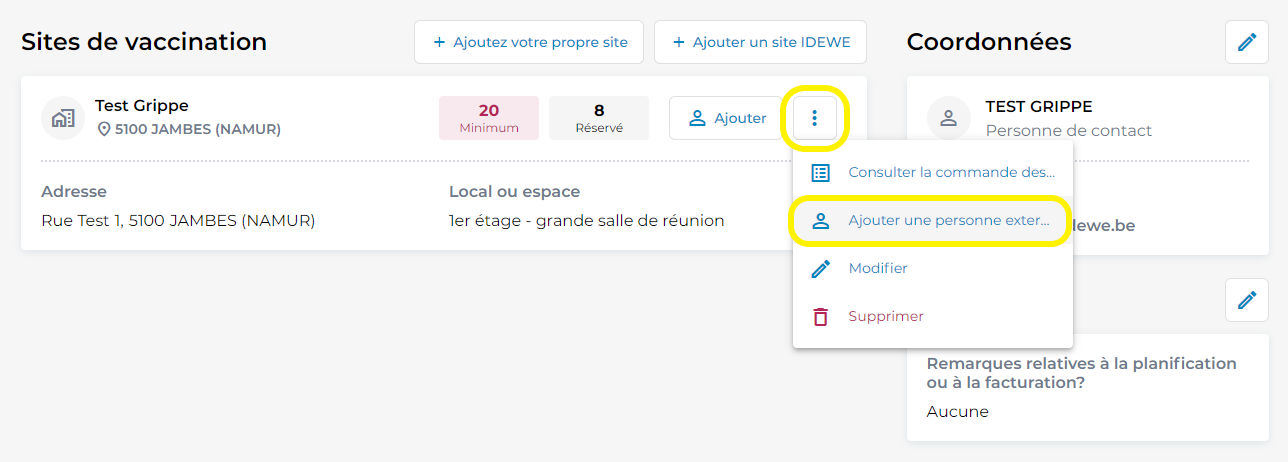Image resolution: width=1288 pixels, height=462 pixels.
Task: Click the location pin icon near 5100 JAMBES
Action: point(103,129)
